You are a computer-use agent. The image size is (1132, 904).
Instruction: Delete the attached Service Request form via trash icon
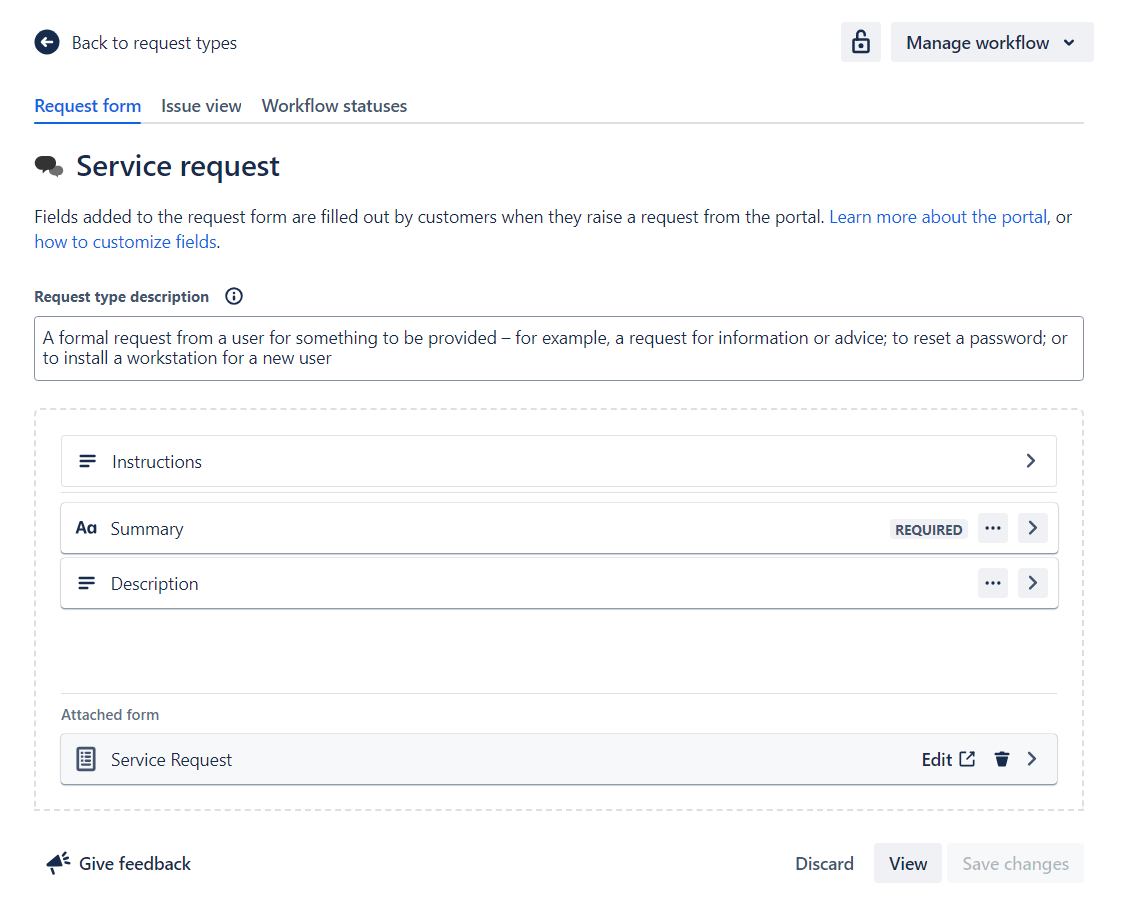pyautogui.click(x=1002, y=759)
